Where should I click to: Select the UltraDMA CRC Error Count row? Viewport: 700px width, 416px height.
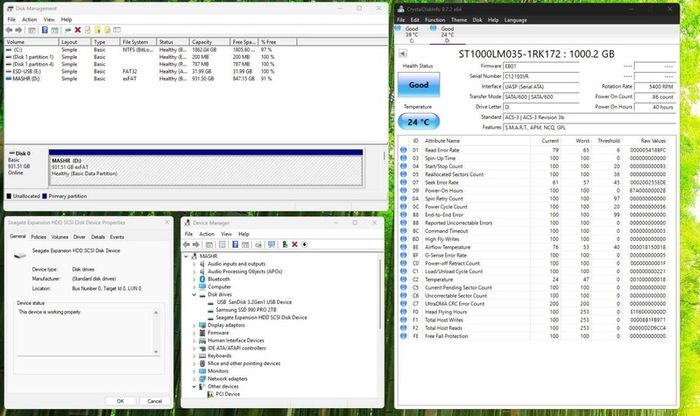534,304
